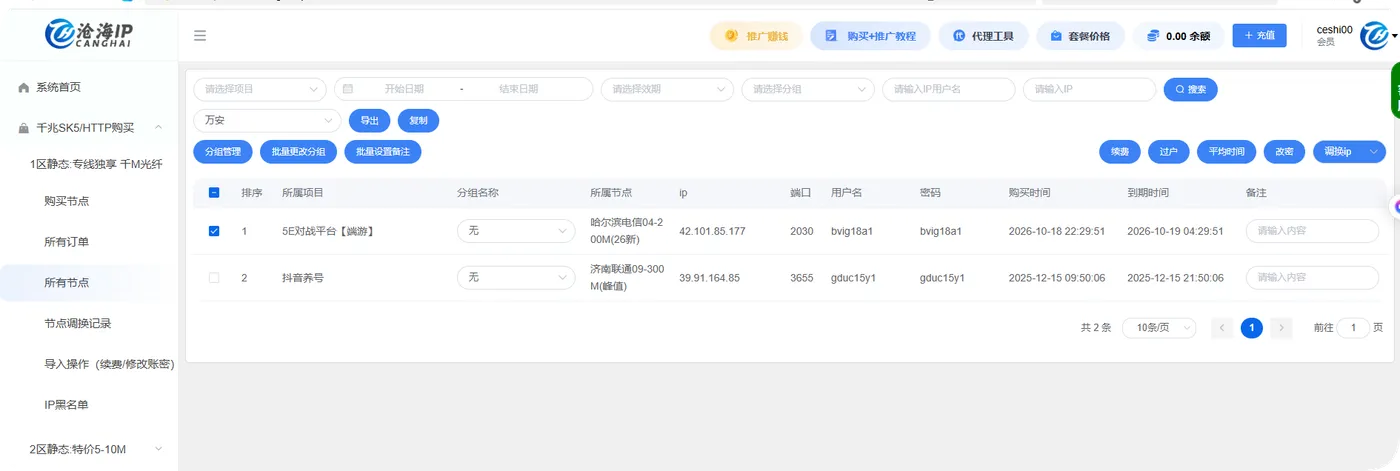Click the 0.00 余额 balance display
Image resolution: width=1400 pixels, height=471 pixels.
click(1178, 36)
